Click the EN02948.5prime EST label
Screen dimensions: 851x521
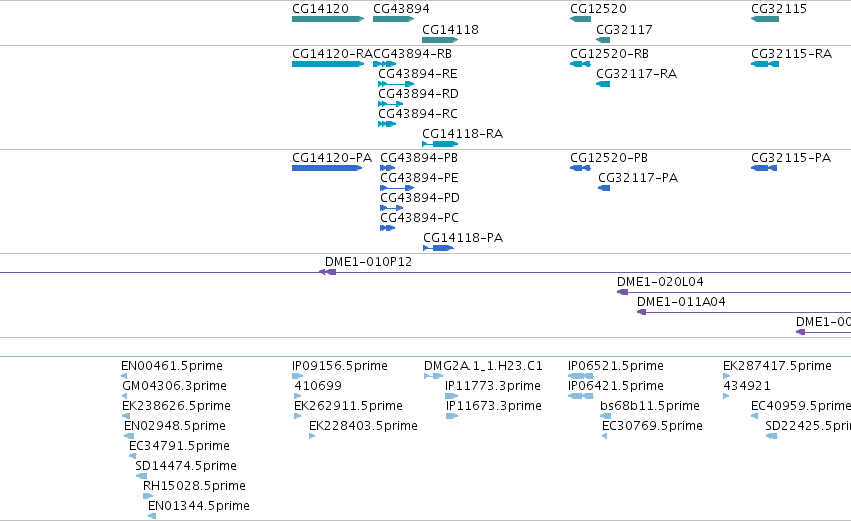[x=175, y=427]
